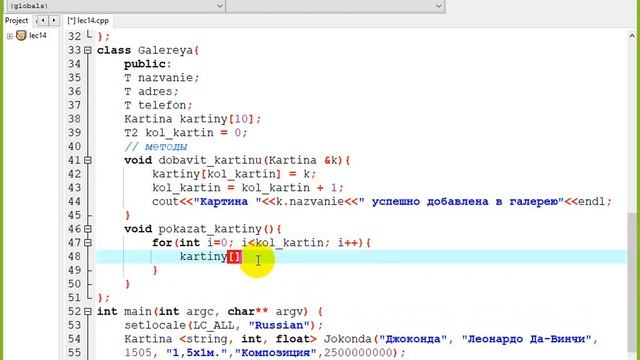Click the scroll up arrow of the editor scrollbar
The height and width of the screenshot is (360, 640).
[632, 36]
